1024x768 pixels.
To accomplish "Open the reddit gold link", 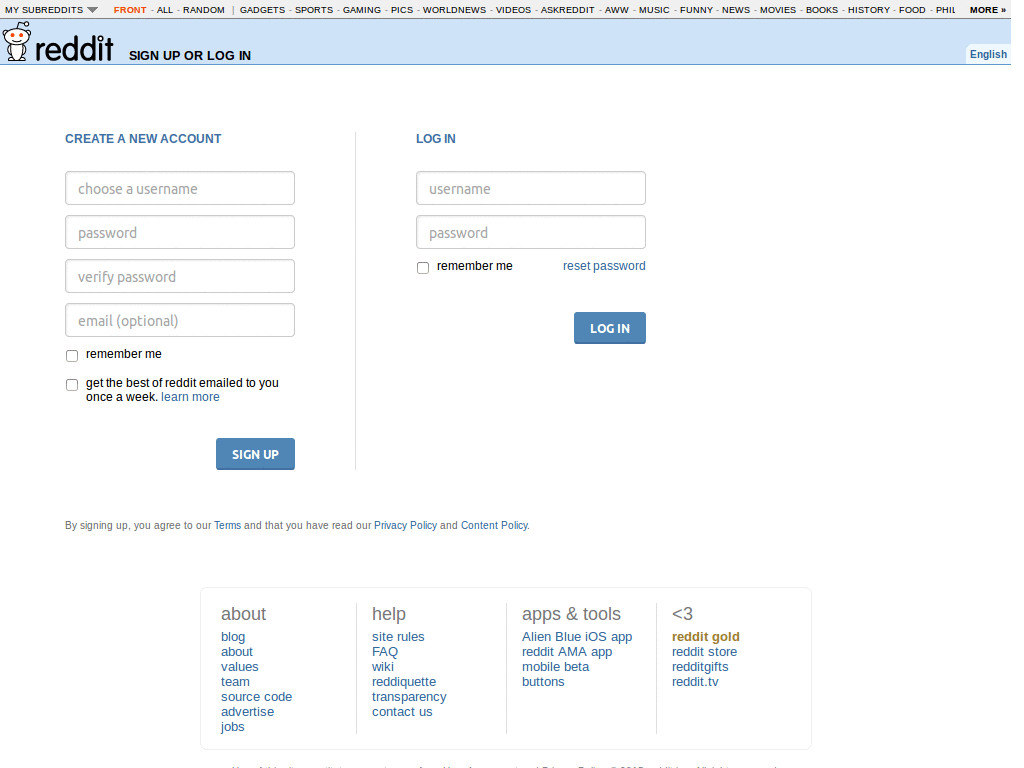I will 705,637.
